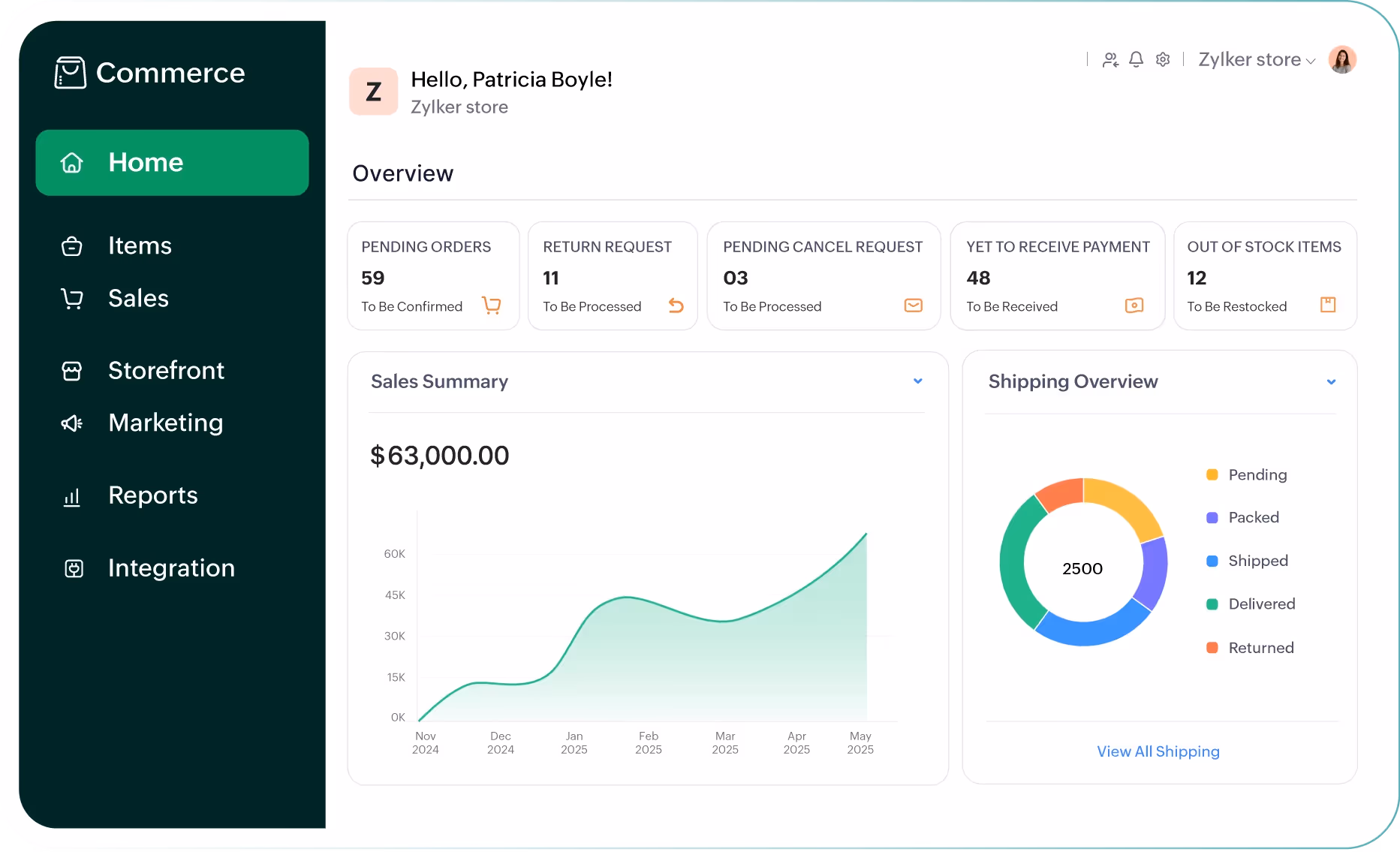Open the Items section in the sidebar

(x=139, y=245)
